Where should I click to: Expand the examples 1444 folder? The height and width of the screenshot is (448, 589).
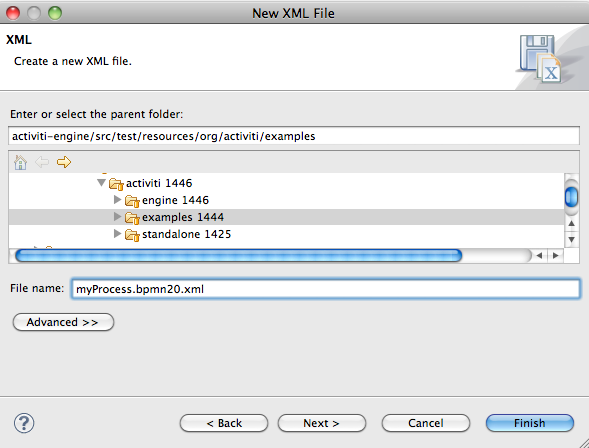pos(118,217)
